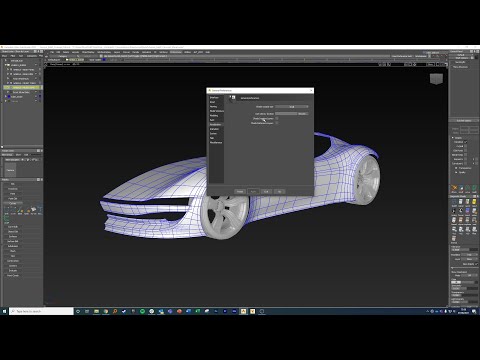Open Task View on the Windows taskbar
The image size is (480, 360).
pos(87,311)
